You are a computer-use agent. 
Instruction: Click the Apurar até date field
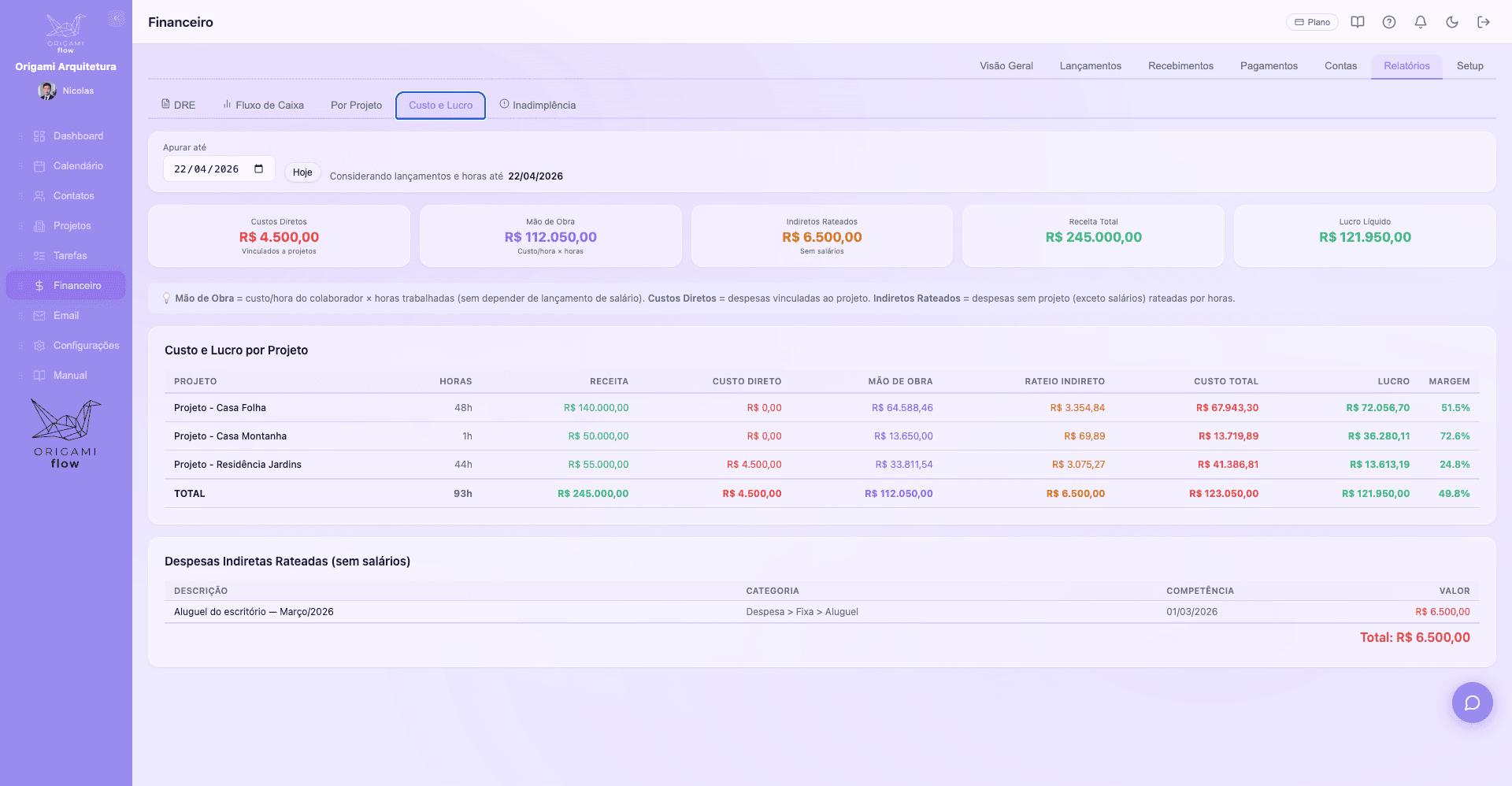point(219,169)
